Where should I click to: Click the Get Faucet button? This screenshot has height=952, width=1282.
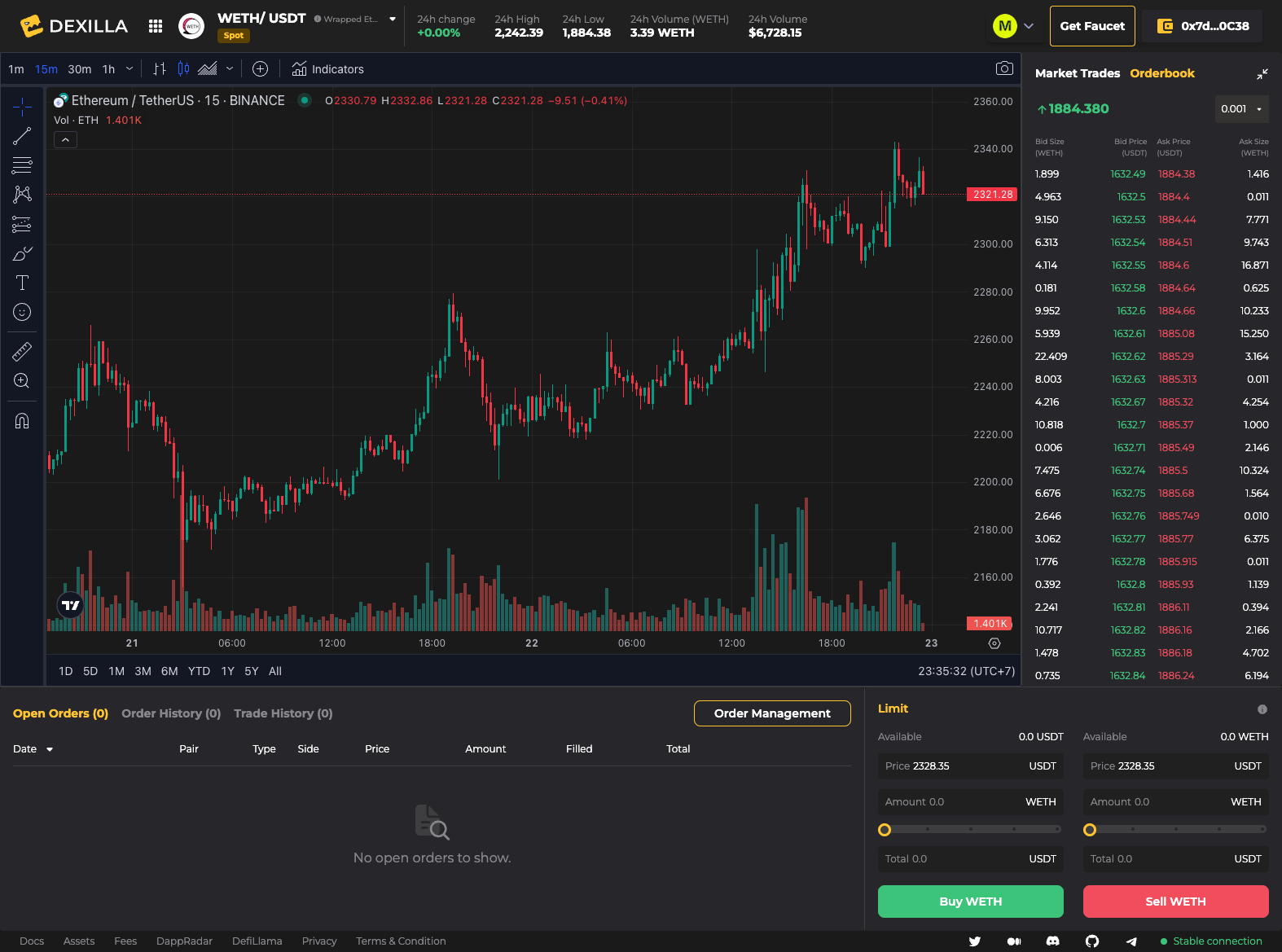tap(1092, 26)
